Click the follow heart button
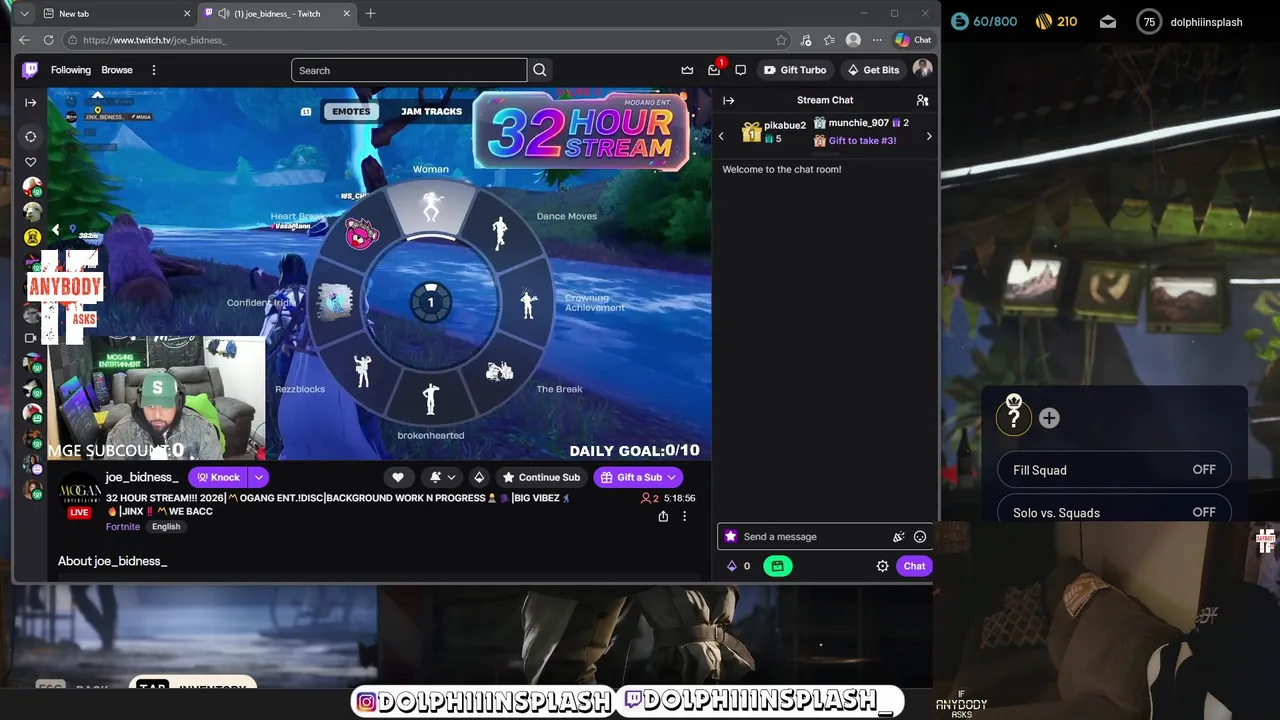This screenshot has width=1280, height=720. click(x=398, y=477)
